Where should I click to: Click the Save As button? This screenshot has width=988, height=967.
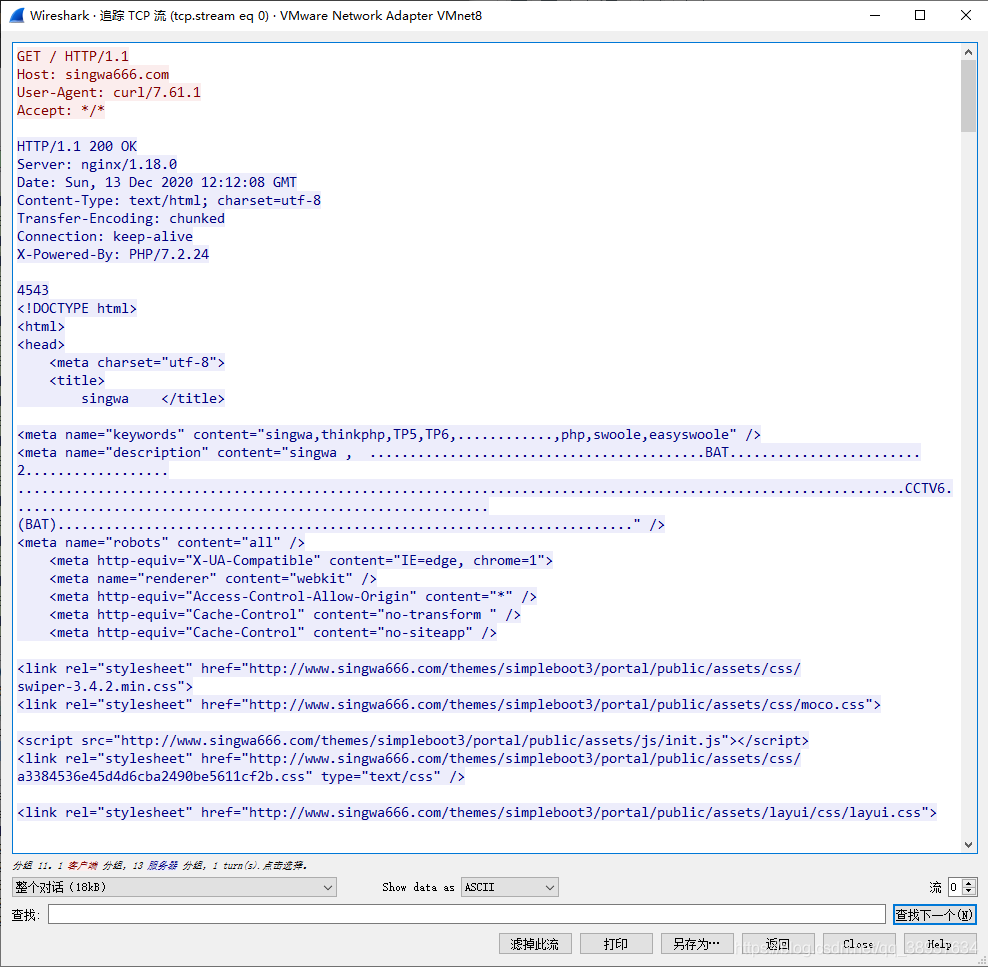(697, 944)
